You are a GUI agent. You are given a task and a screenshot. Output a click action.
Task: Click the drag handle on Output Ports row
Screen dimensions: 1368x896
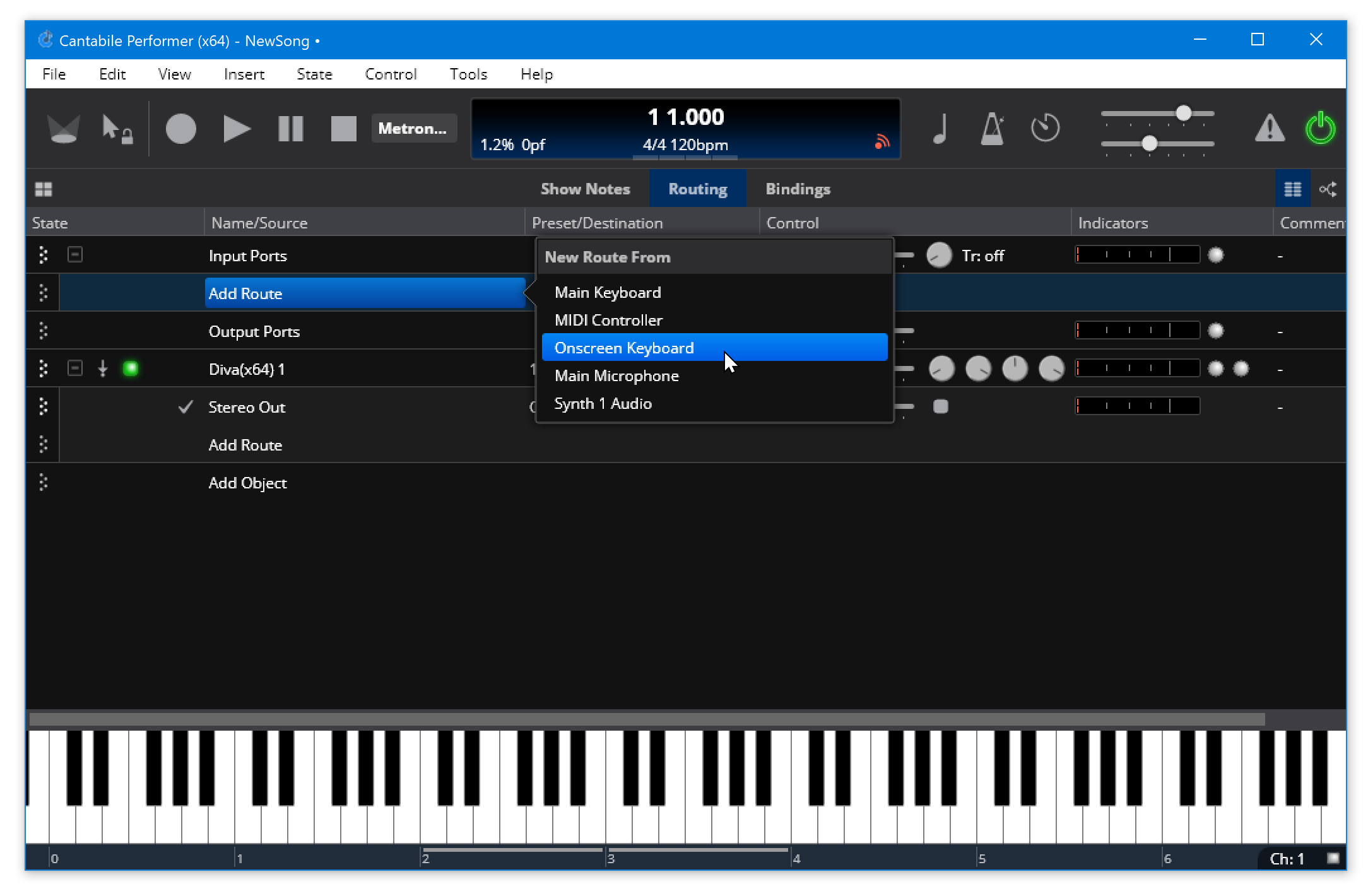click(43, 331)
